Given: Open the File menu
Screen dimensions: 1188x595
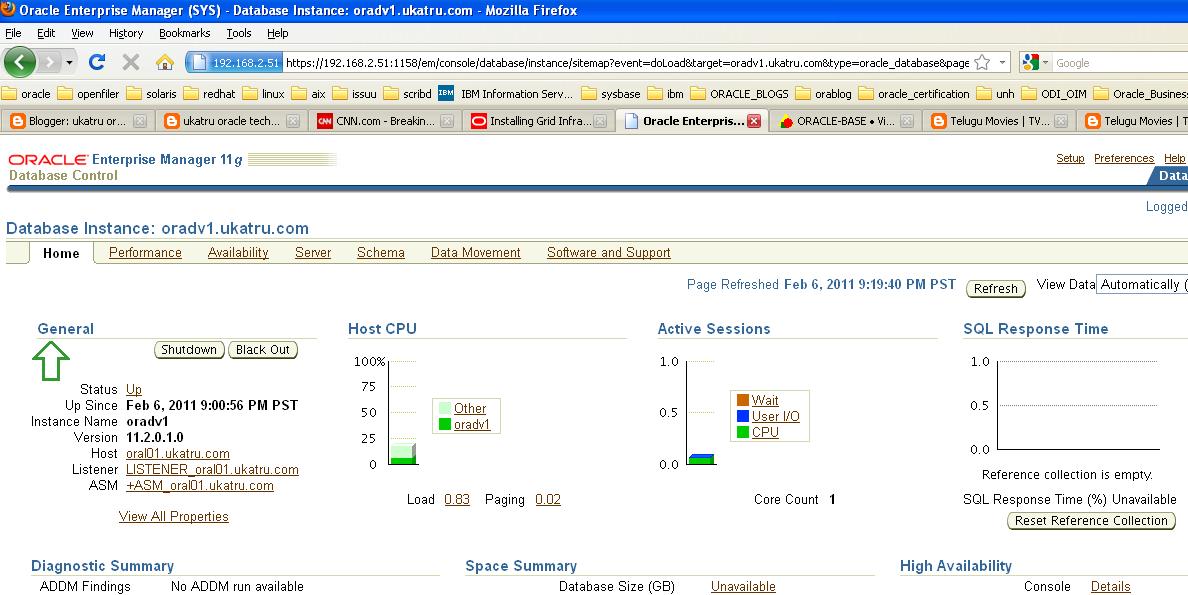Looking at the screenshot, I should click(x=13, y=33).
